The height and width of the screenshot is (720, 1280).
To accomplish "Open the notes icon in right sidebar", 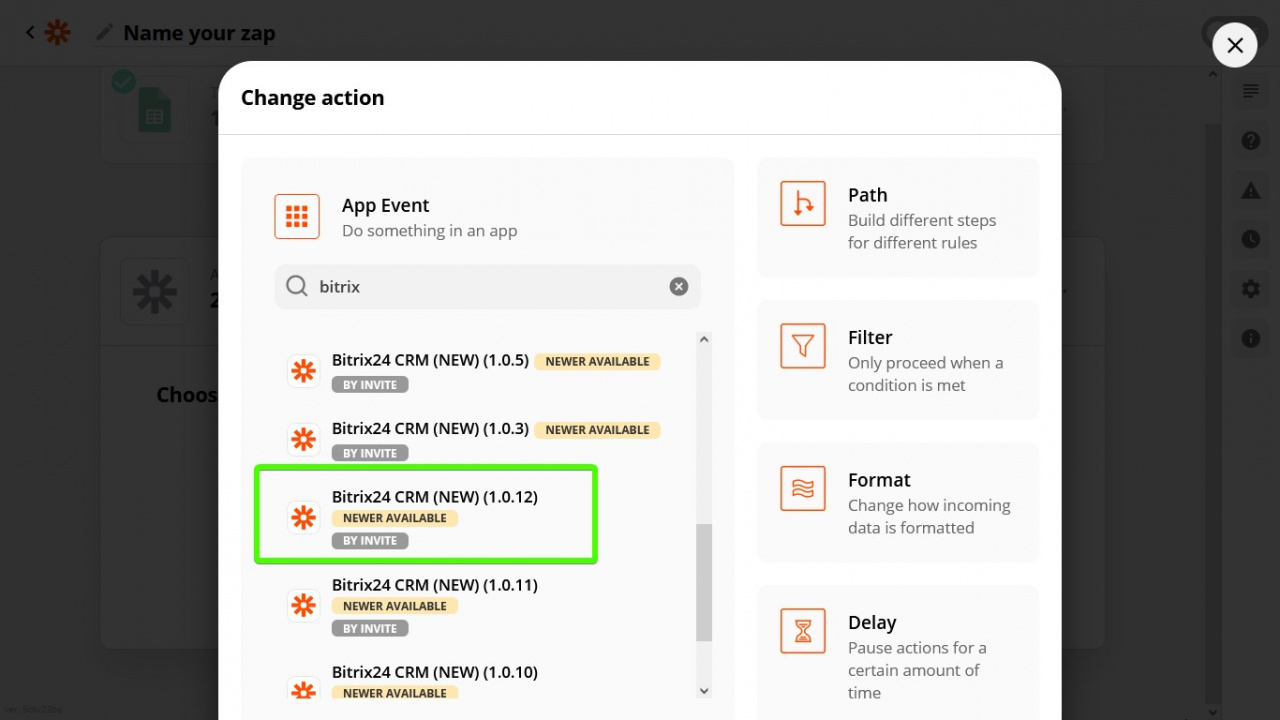I will pos(1251,92).
